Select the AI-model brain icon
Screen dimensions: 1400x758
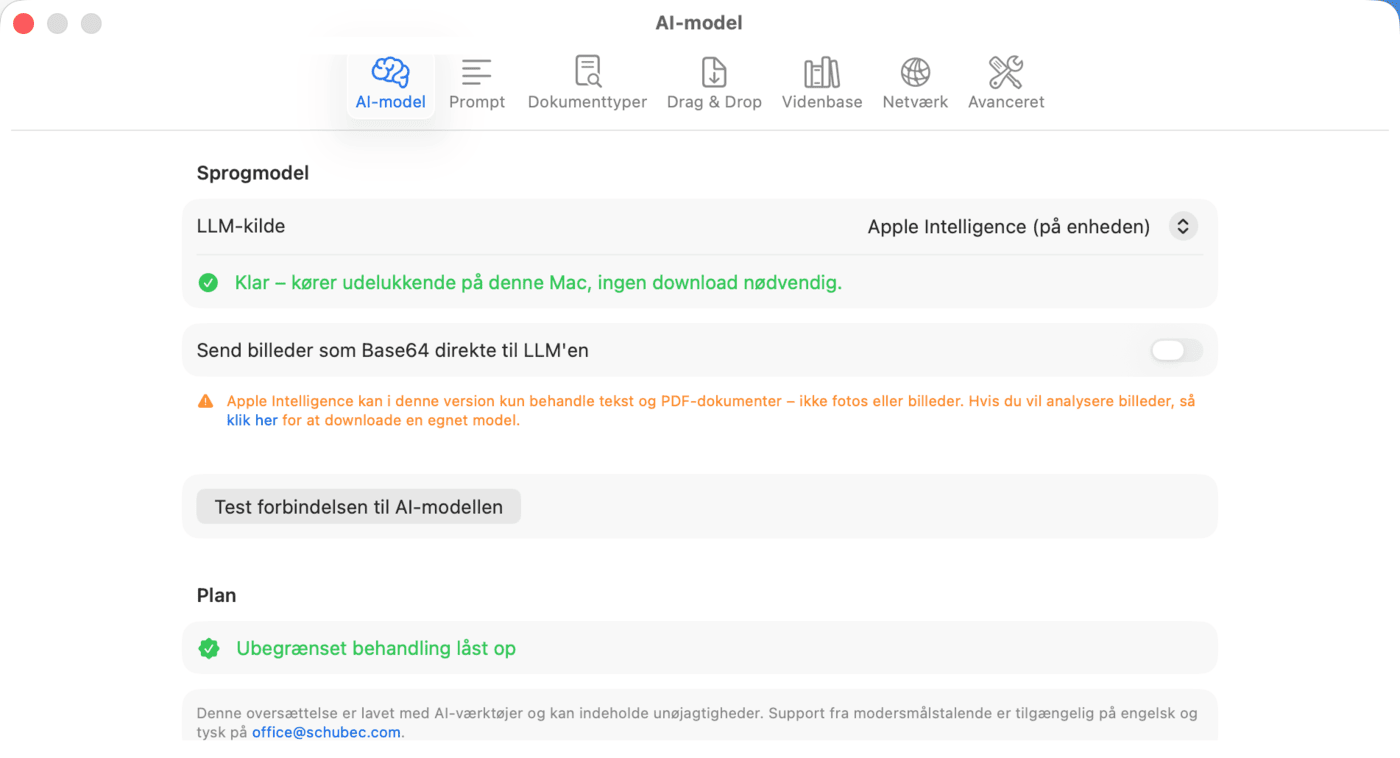click(x=391, y=72)
